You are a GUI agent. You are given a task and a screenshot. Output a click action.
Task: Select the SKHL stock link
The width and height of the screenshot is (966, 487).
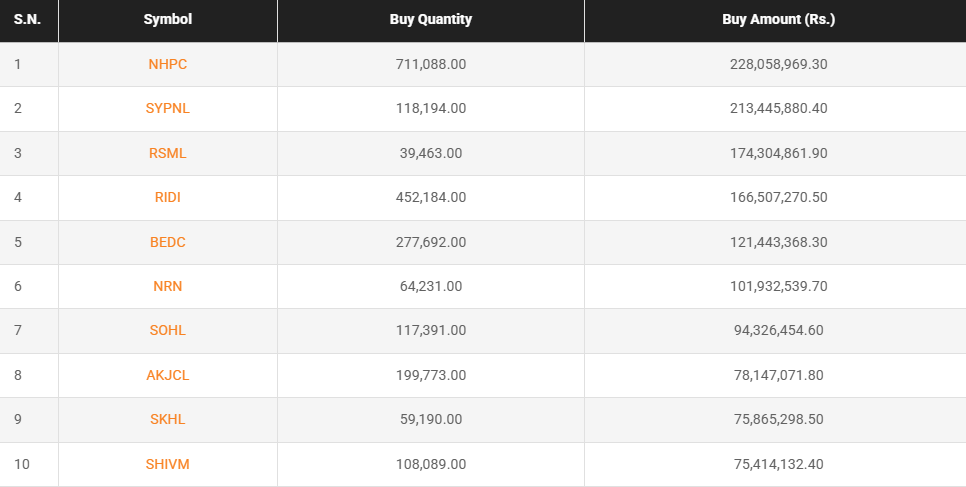pyautogui.click(x=167, y=419)
